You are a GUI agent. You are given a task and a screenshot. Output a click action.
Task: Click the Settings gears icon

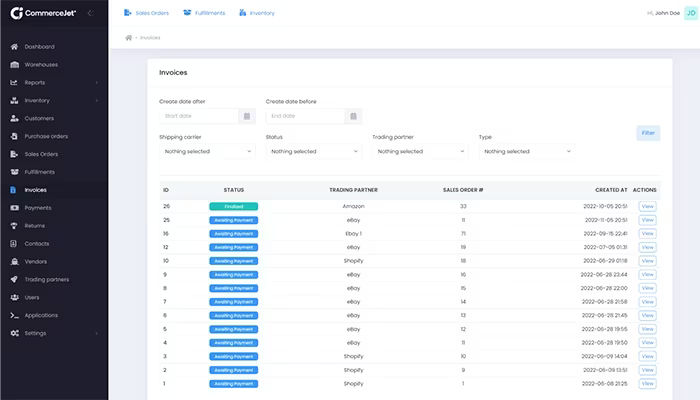click(14, 333)
